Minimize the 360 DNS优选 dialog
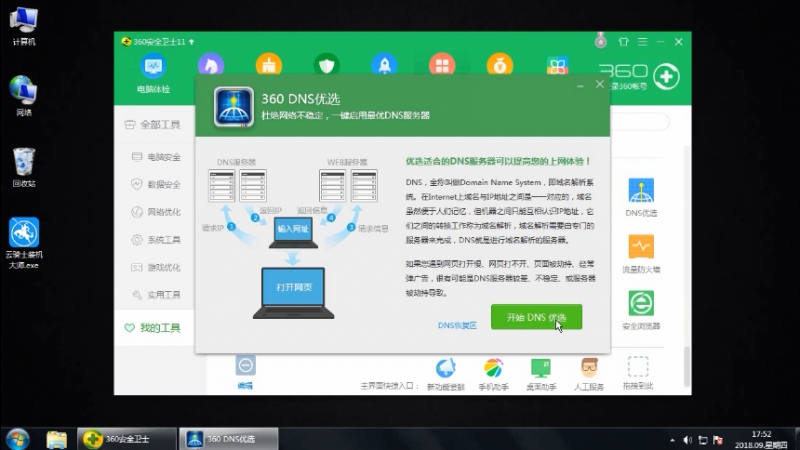800x450 pixels. (580, 86)
